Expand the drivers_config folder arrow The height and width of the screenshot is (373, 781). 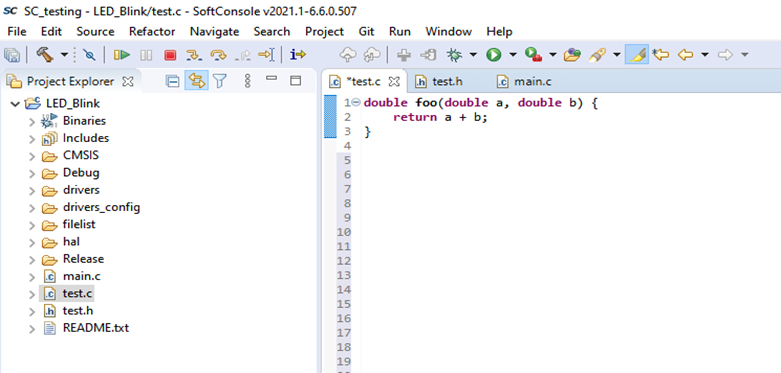[x=32, y=208]
